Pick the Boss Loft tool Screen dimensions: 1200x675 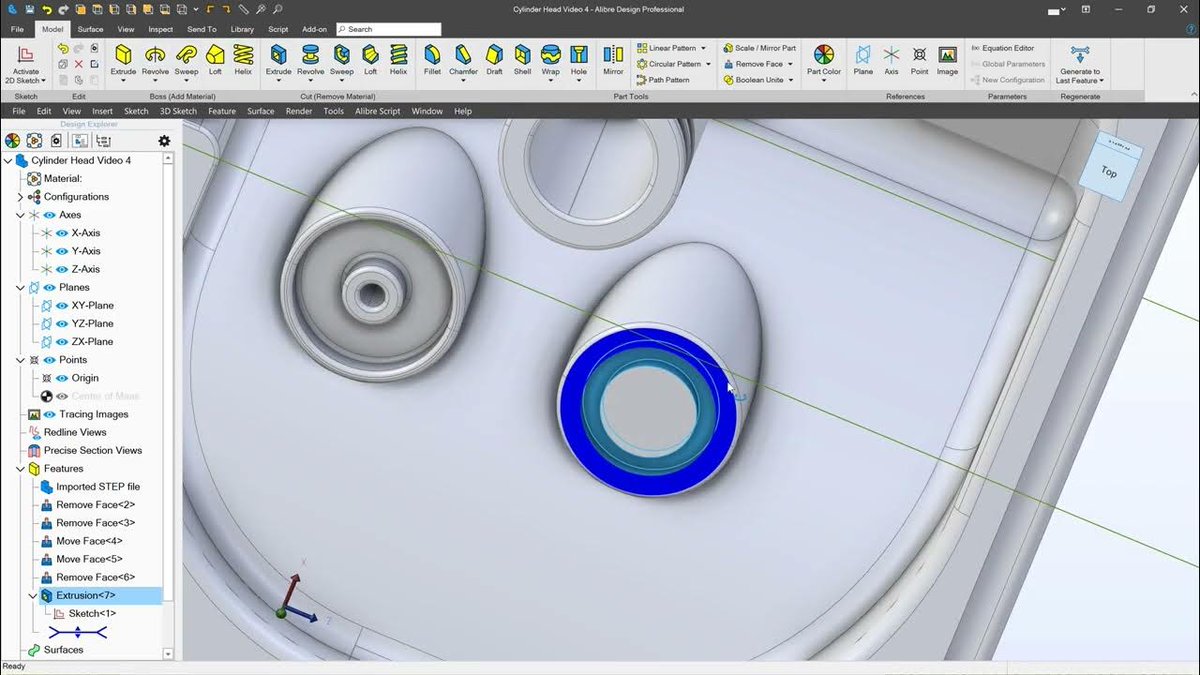pyautogui.click(x=215, y=60)
